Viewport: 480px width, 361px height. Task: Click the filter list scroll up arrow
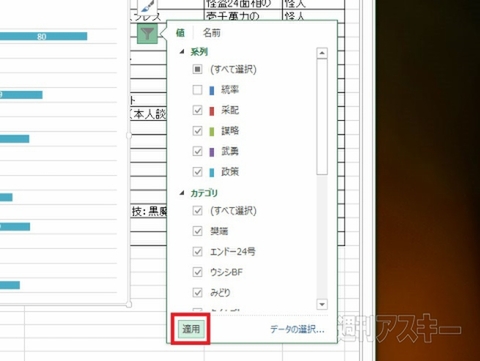[322, 53]
